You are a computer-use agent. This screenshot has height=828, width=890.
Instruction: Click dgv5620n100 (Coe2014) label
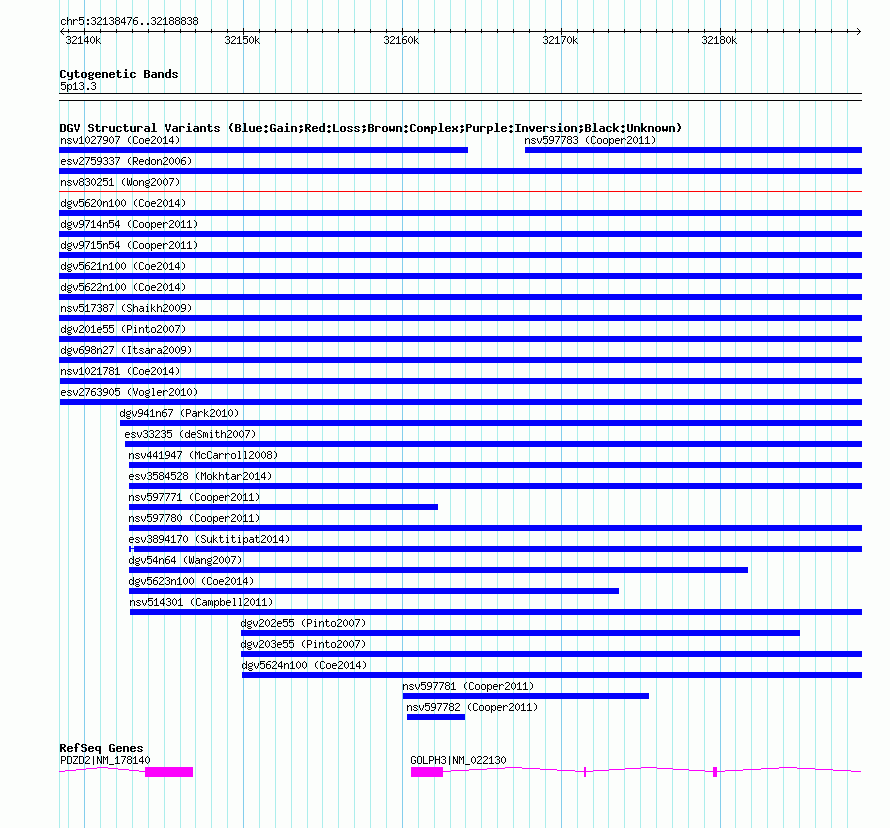[x=123, y=203]
